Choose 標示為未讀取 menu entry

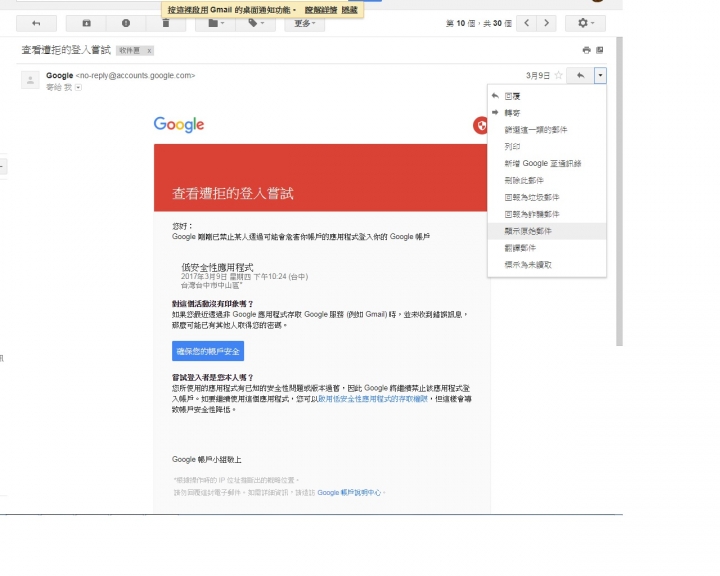tap(546, 265)
